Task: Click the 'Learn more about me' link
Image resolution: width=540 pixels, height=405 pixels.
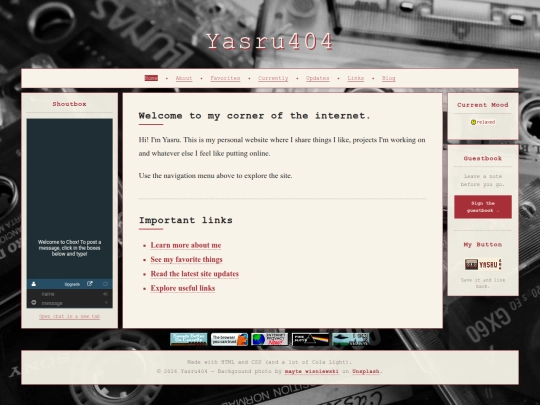Action: point(186,245)
